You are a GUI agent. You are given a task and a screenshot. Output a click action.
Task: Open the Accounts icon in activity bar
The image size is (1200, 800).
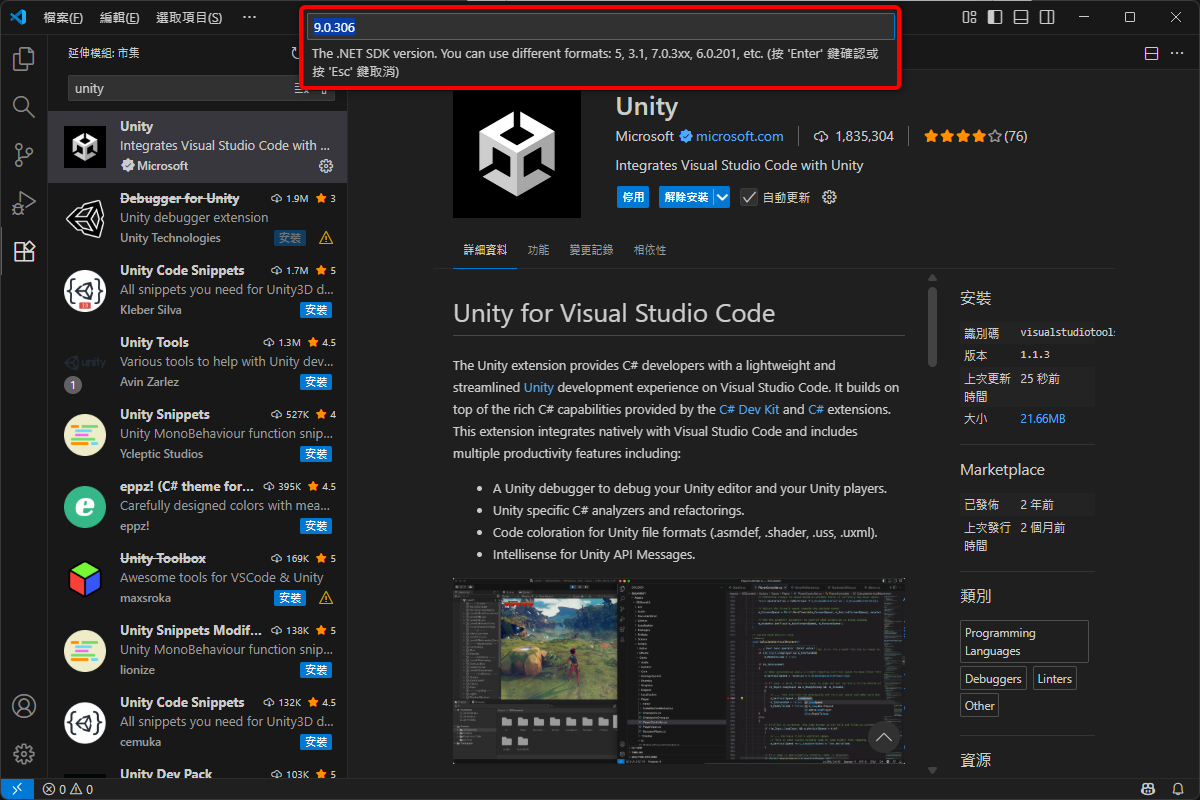[24, 706]
